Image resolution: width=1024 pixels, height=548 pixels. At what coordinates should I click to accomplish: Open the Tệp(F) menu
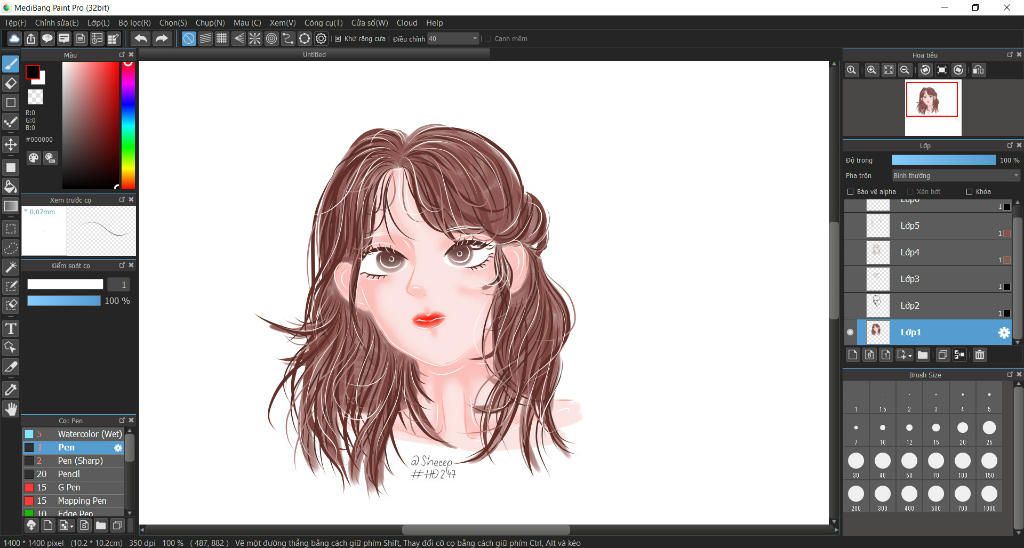(16, 23)
